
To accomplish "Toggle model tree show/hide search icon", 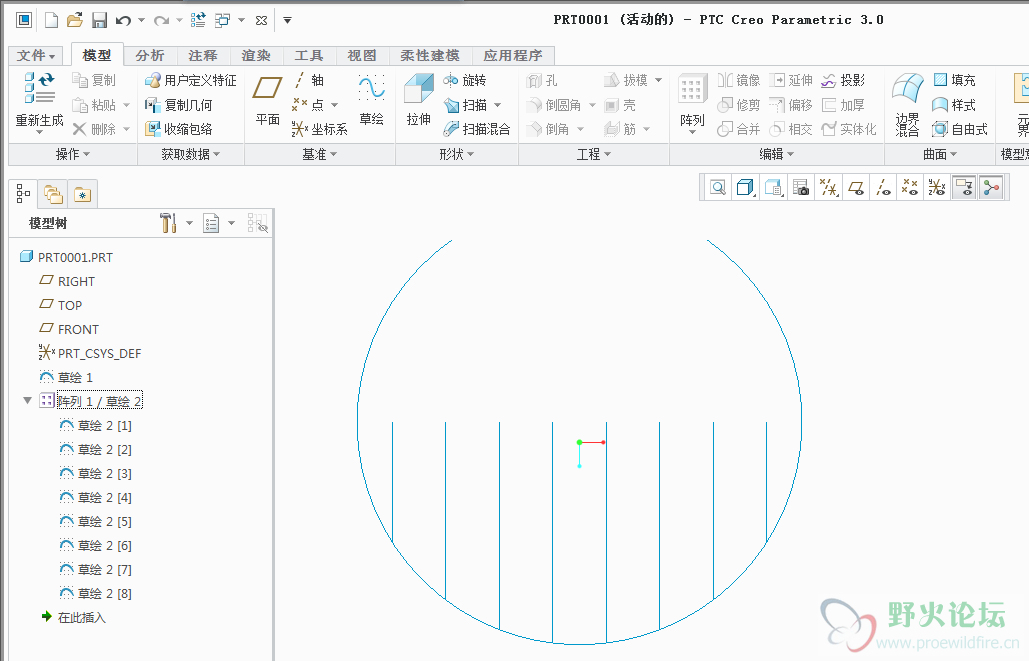I will point(257,223).
